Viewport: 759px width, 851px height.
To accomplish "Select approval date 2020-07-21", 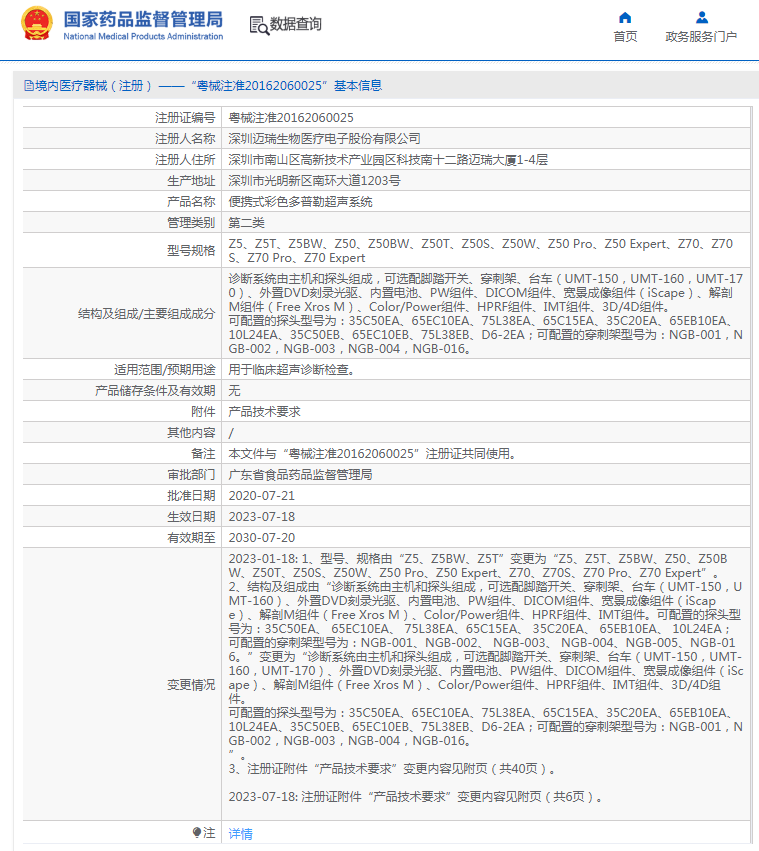I will (x=262, y=496).
